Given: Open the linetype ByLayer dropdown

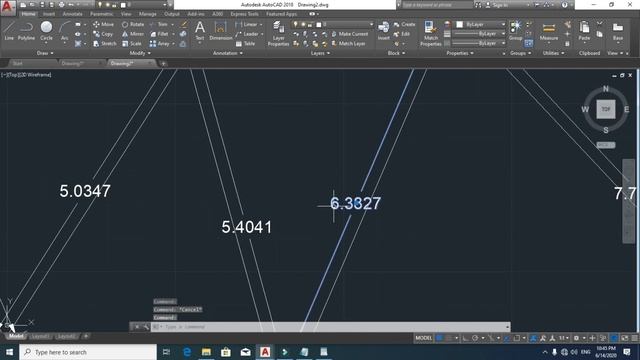Looking at the screenshot, I should [480, 43].
